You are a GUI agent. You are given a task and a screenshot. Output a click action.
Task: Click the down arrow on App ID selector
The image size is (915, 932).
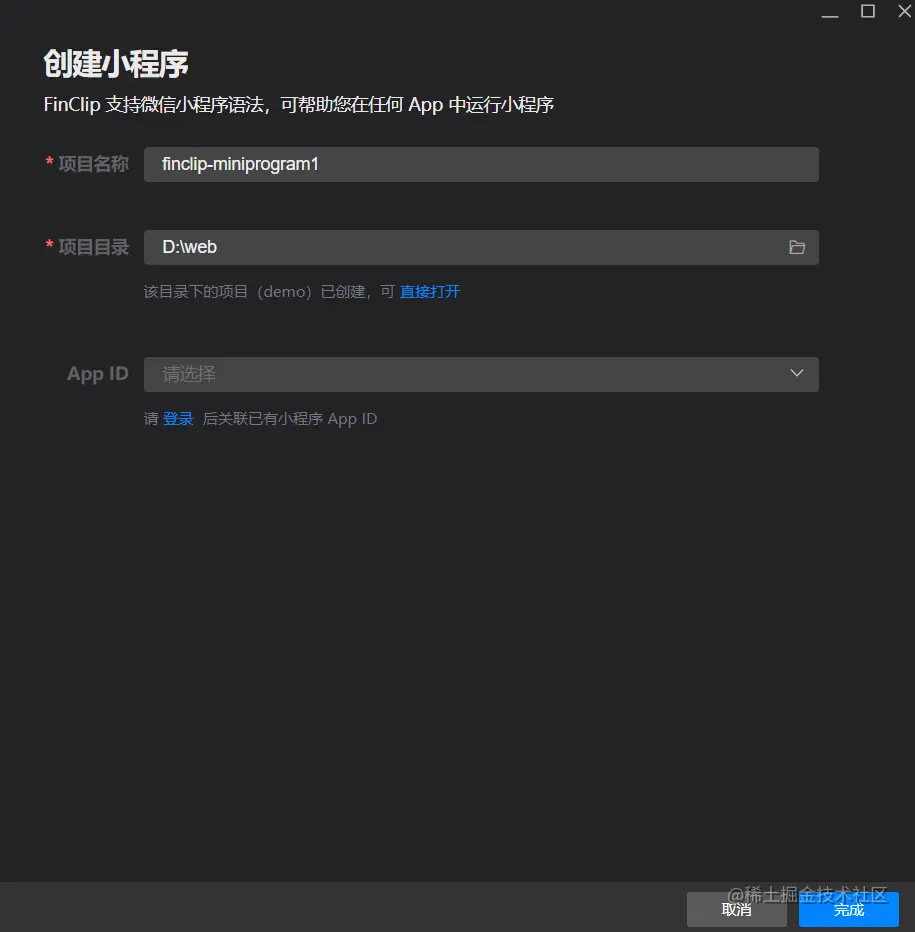pos(796,373)
